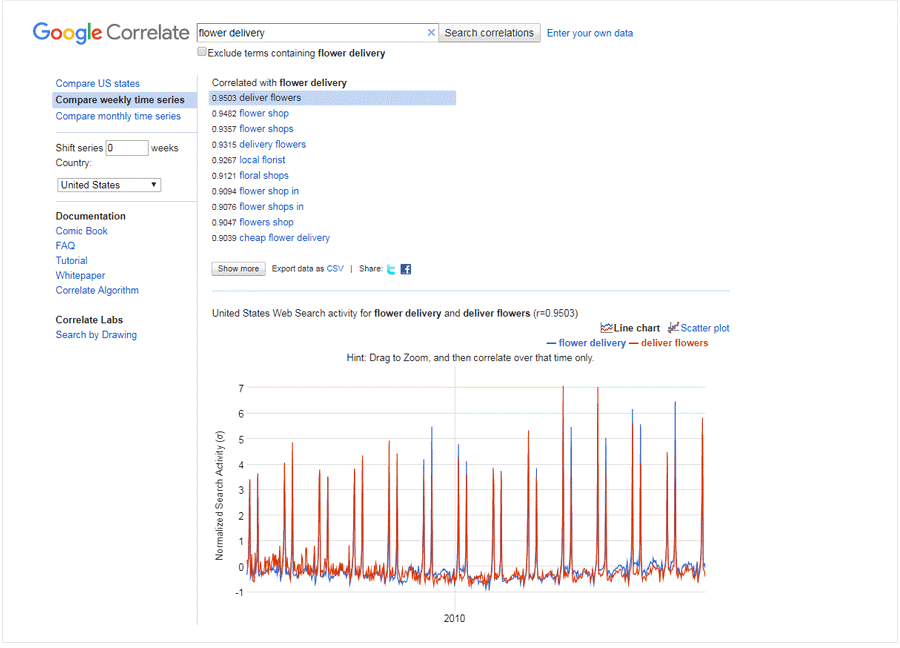
Task: Click the Facebook share icon
Action: point(406,269)
